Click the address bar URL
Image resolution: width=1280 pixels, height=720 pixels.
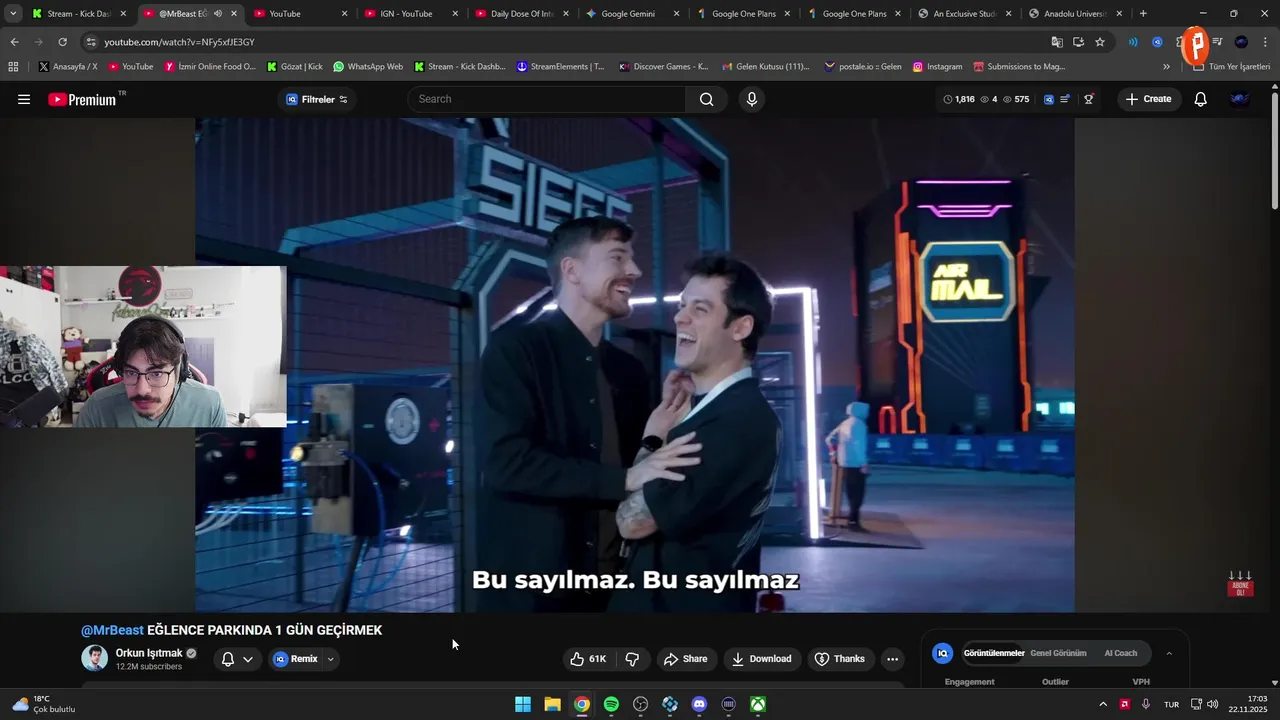click(x=179, y=42)
